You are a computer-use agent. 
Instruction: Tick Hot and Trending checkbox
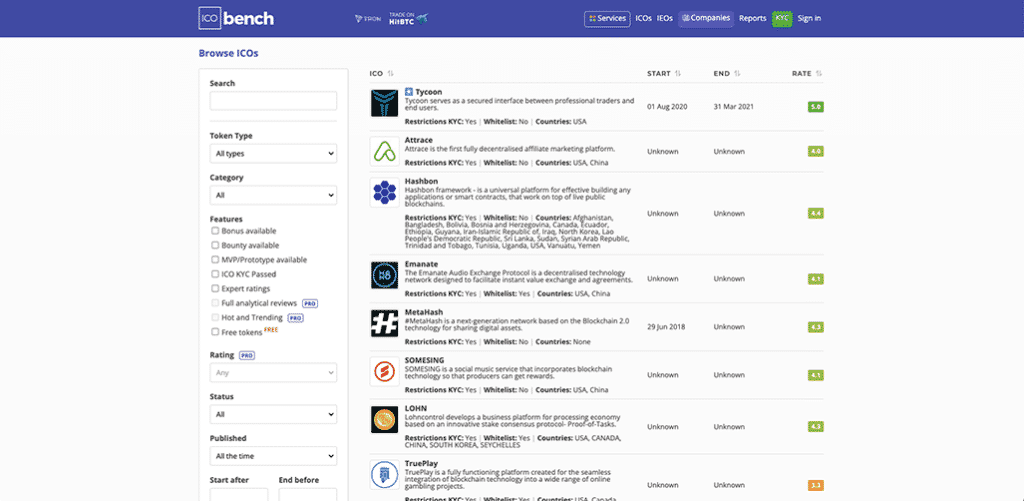[215, 317]
